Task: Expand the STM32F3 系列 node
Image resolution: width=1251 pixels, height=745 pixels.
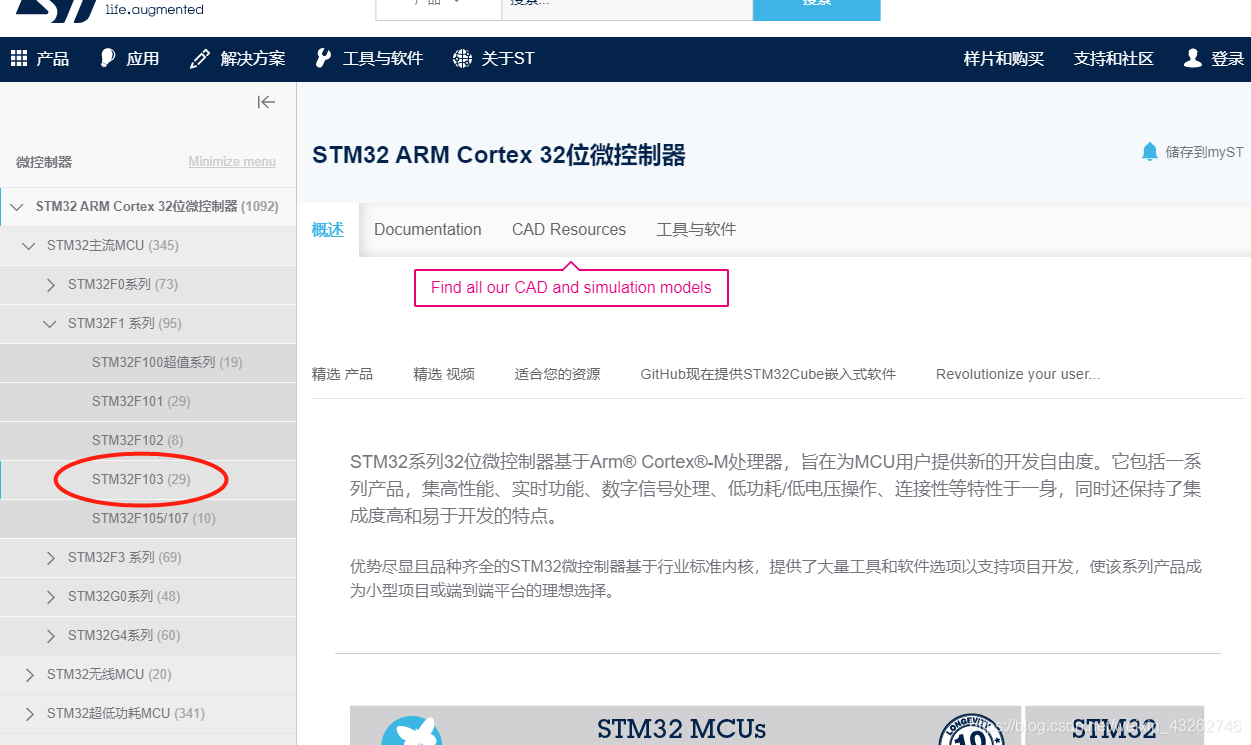Action: pyautogui.click(x=50, y=558)
